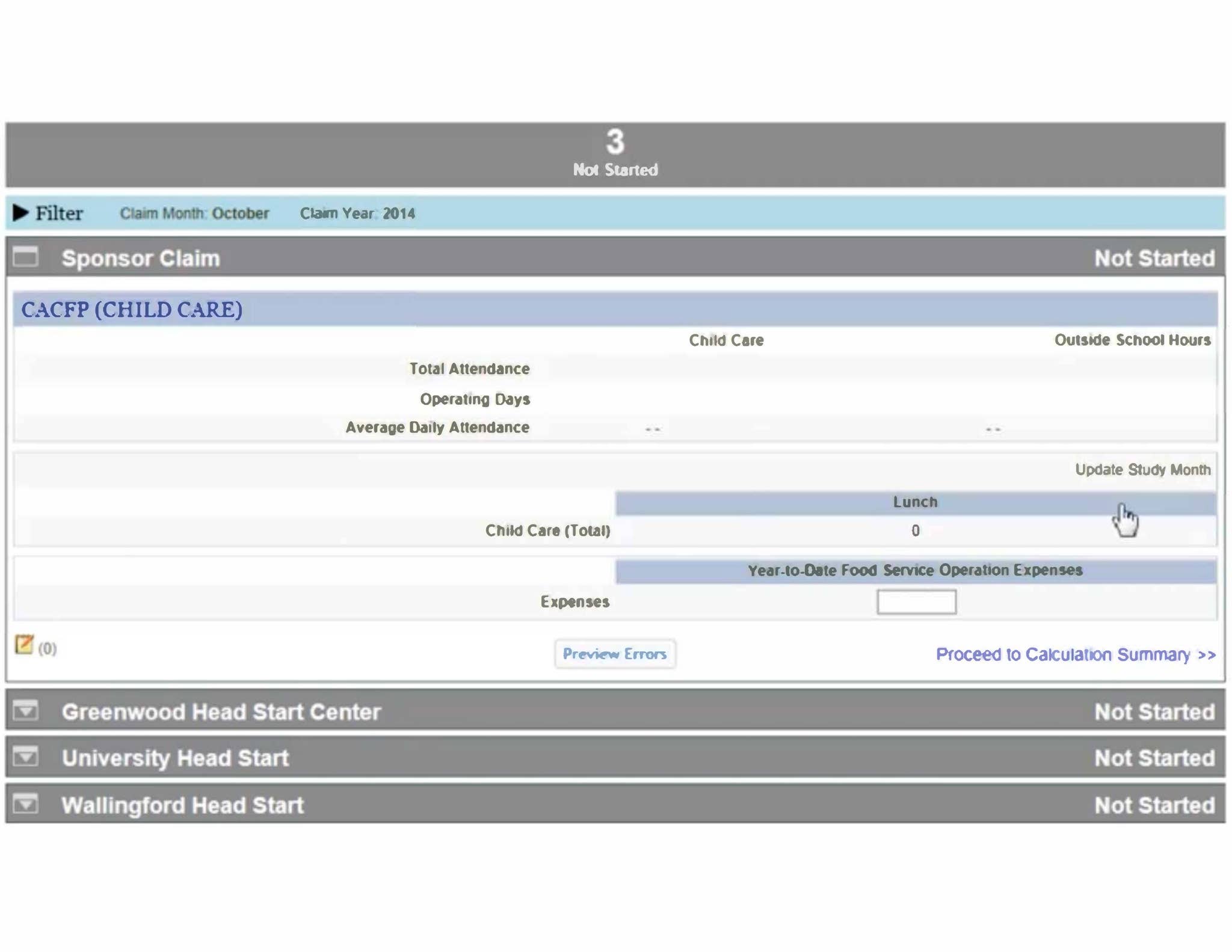
Task: Follow the Proceed to Calculation Summary link
Action: (1074, 655)
